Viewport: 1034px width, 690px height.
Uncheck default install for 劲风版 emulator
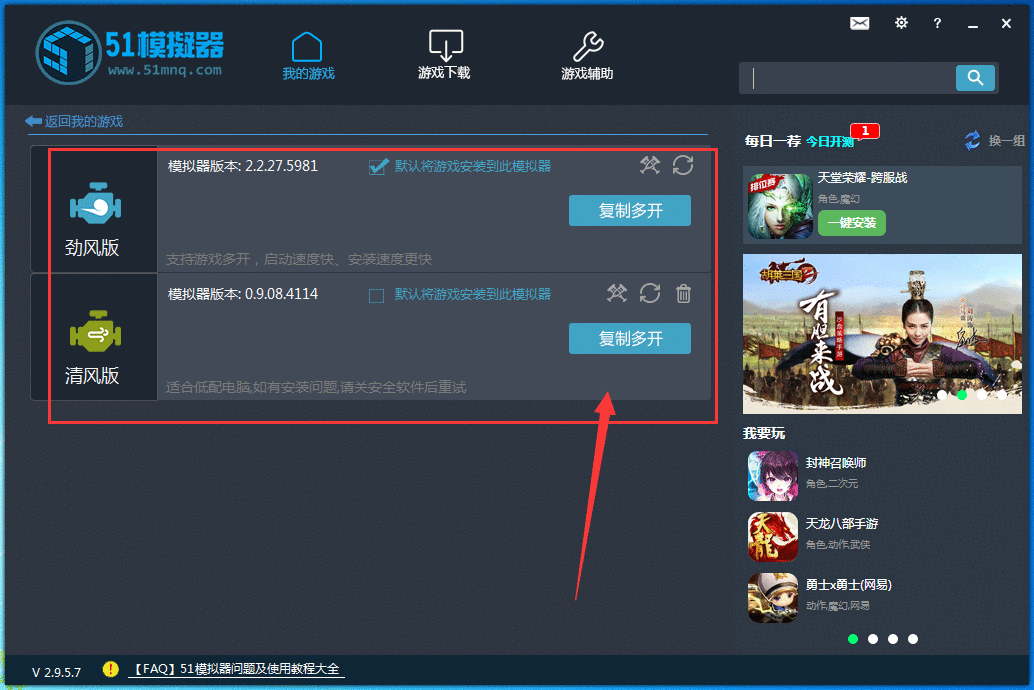point(378,166)
